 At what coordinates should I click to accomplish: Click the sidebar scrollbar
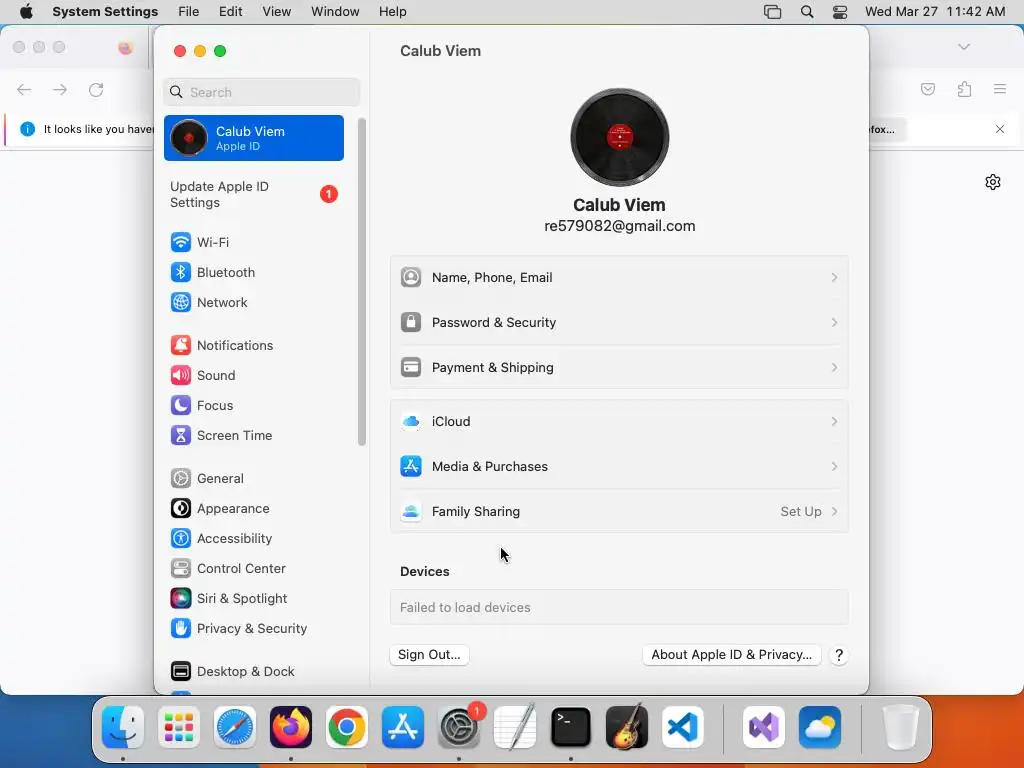click(362, 282)
